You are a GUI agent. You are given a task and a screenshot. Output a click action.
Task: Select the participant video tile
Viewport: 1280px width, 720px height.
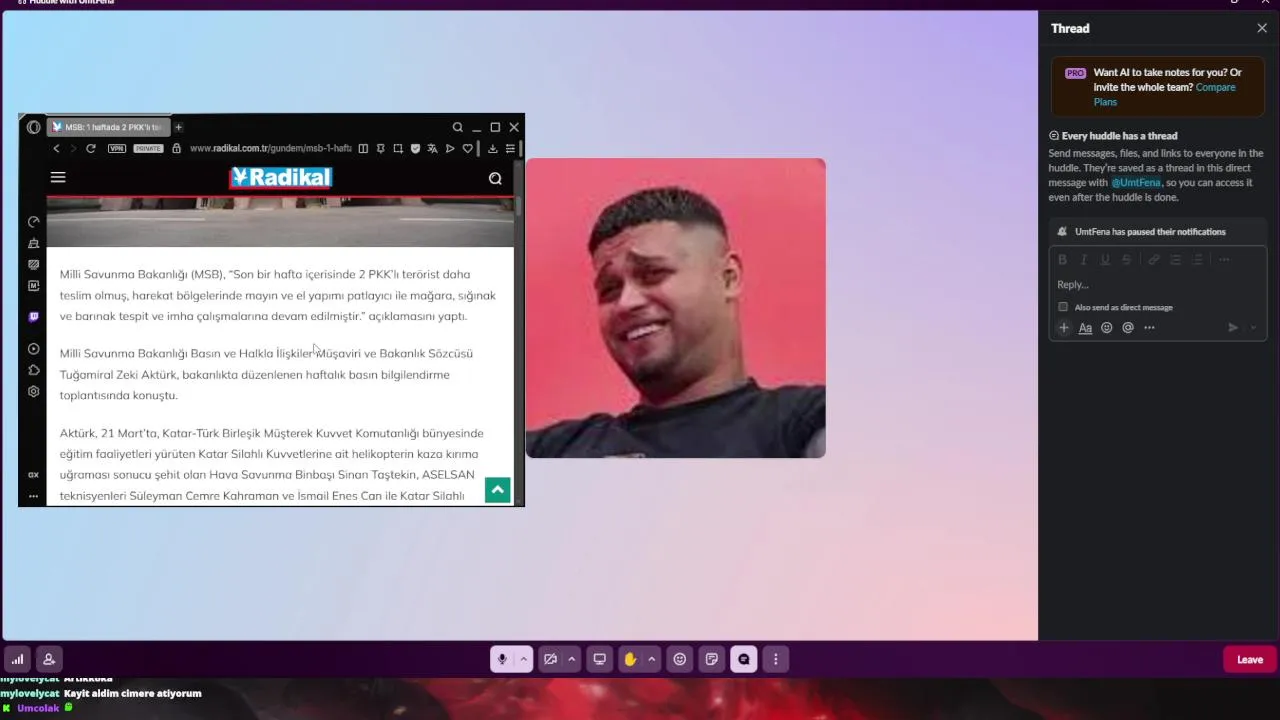pos(676,308)
